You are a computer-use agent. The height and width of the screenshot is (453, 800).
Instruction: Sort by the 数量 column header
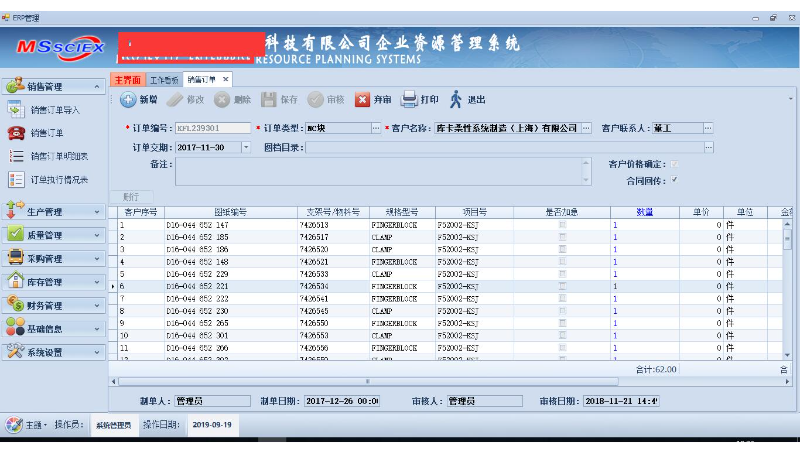[645, 212]
